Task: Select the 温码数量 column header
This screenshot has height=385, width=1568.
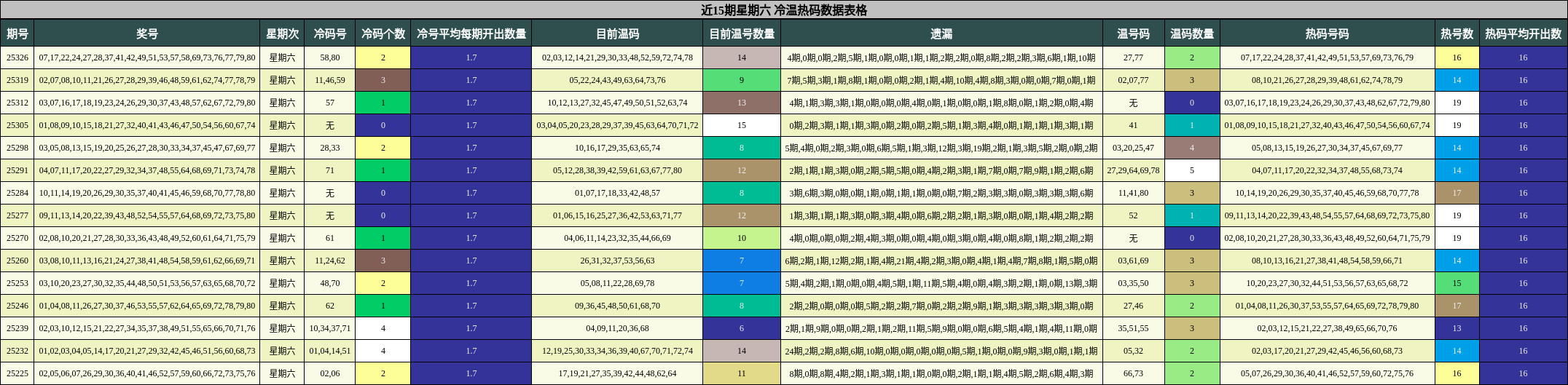Action: (x=1192, y=33)
